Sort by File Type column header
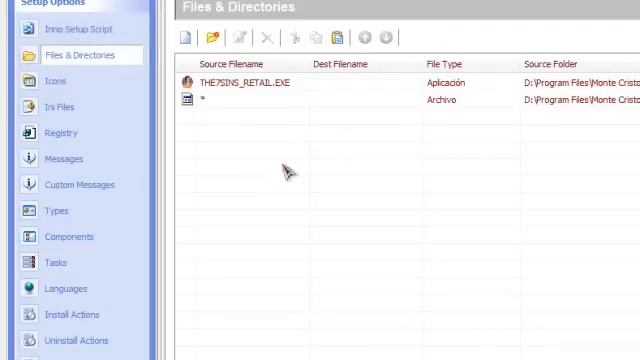The height and width of the screenshot is (360, 640). coord(444,64)
